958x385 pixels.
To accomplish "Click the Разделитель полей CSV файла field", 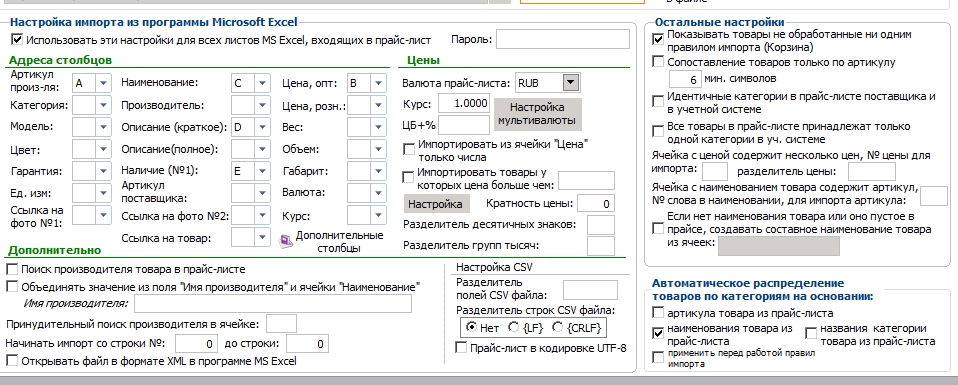I will pyautogui.click(x=590, y=290).
